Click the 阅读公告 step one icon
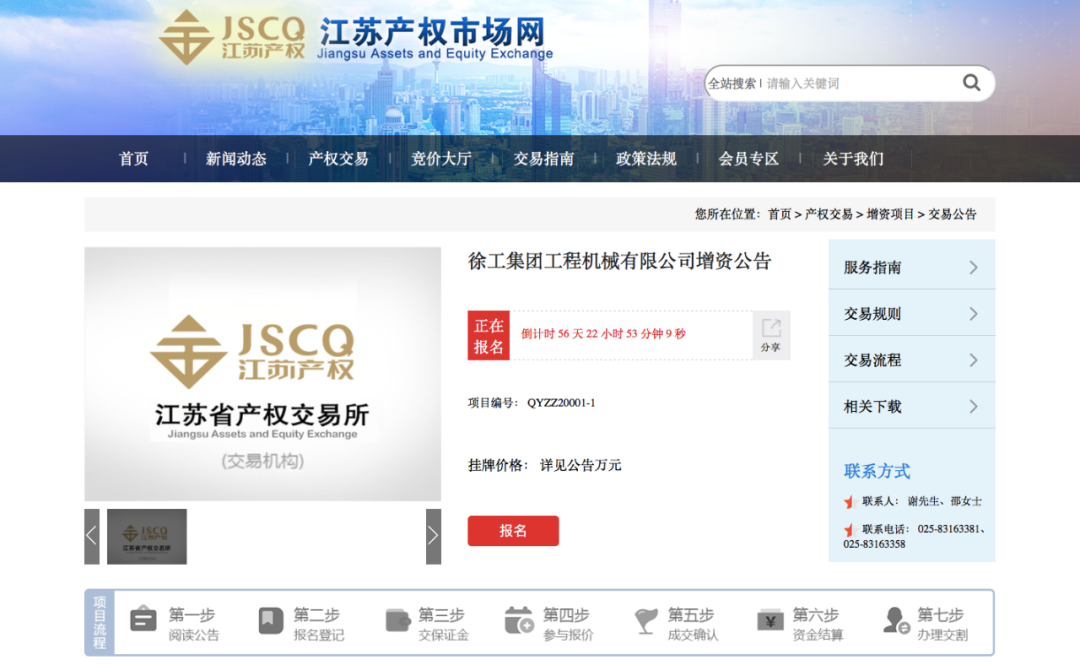Viewport: 1080px width, 665px height. [144, 620]
